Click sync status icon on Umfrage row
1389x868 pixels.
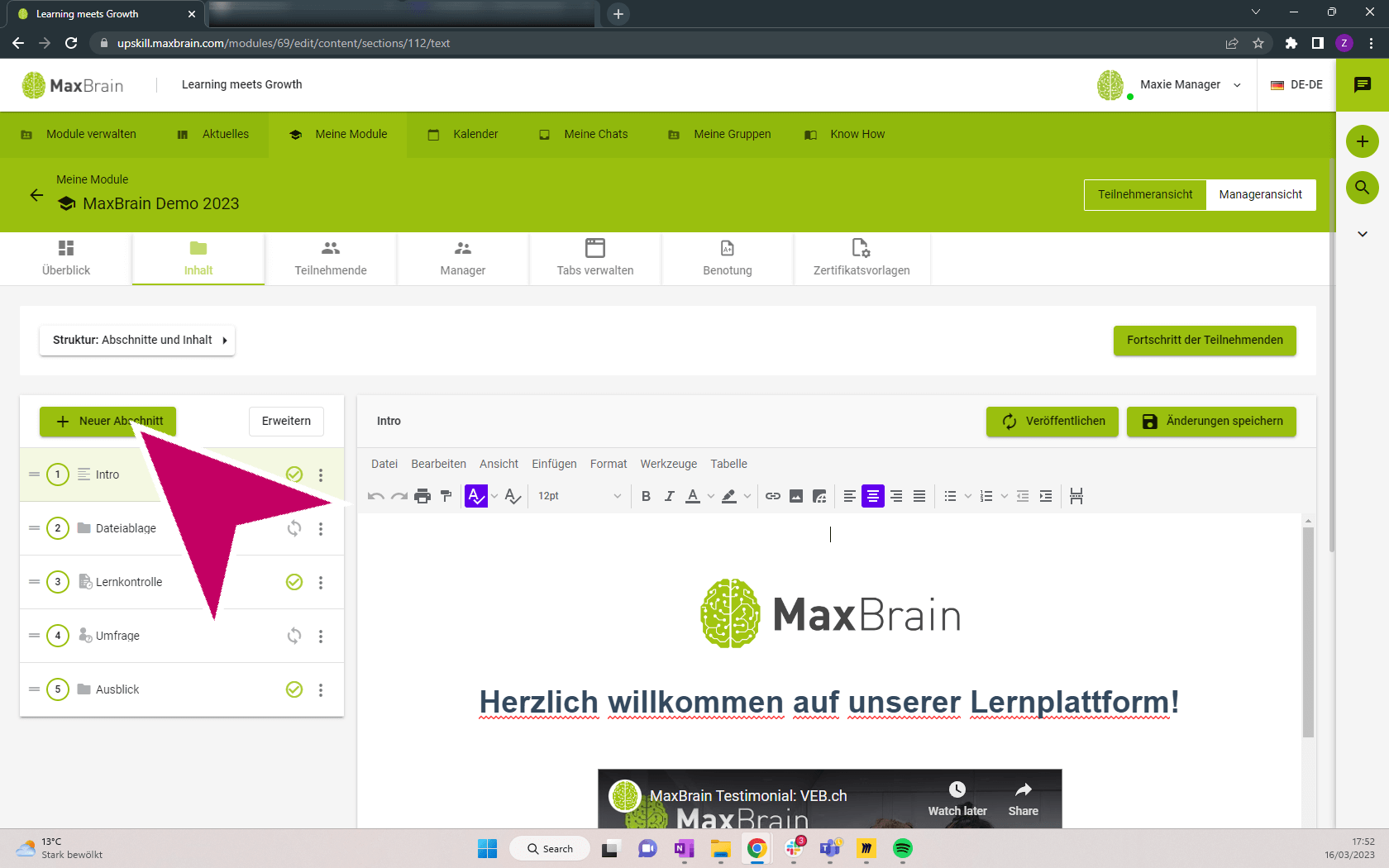(x=294, y=636)
